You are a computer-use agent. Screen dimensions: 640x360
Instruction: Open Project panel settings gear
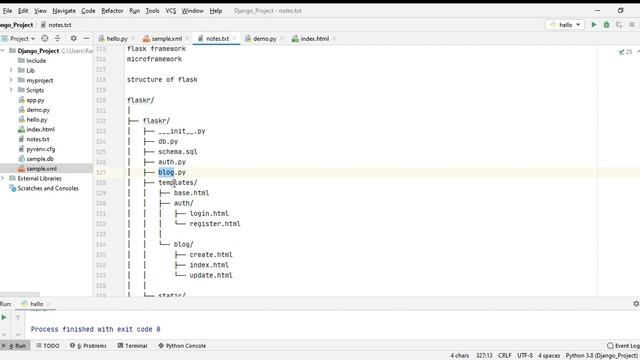pyautogui.click(x=73, y=38)
